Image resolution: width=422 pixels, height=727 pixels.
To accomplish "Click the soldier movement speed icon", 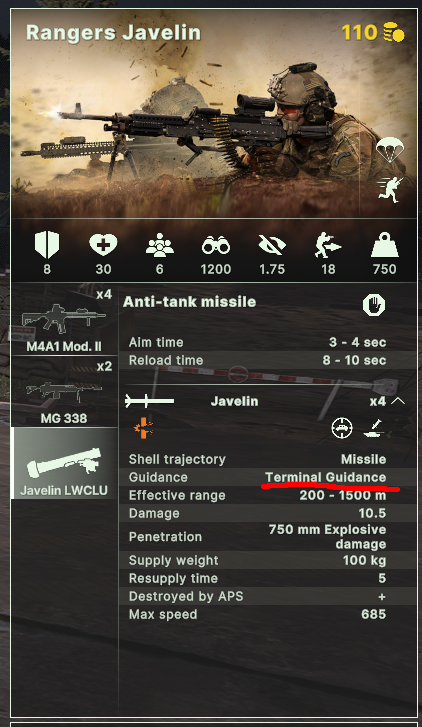I will point(328,245).
